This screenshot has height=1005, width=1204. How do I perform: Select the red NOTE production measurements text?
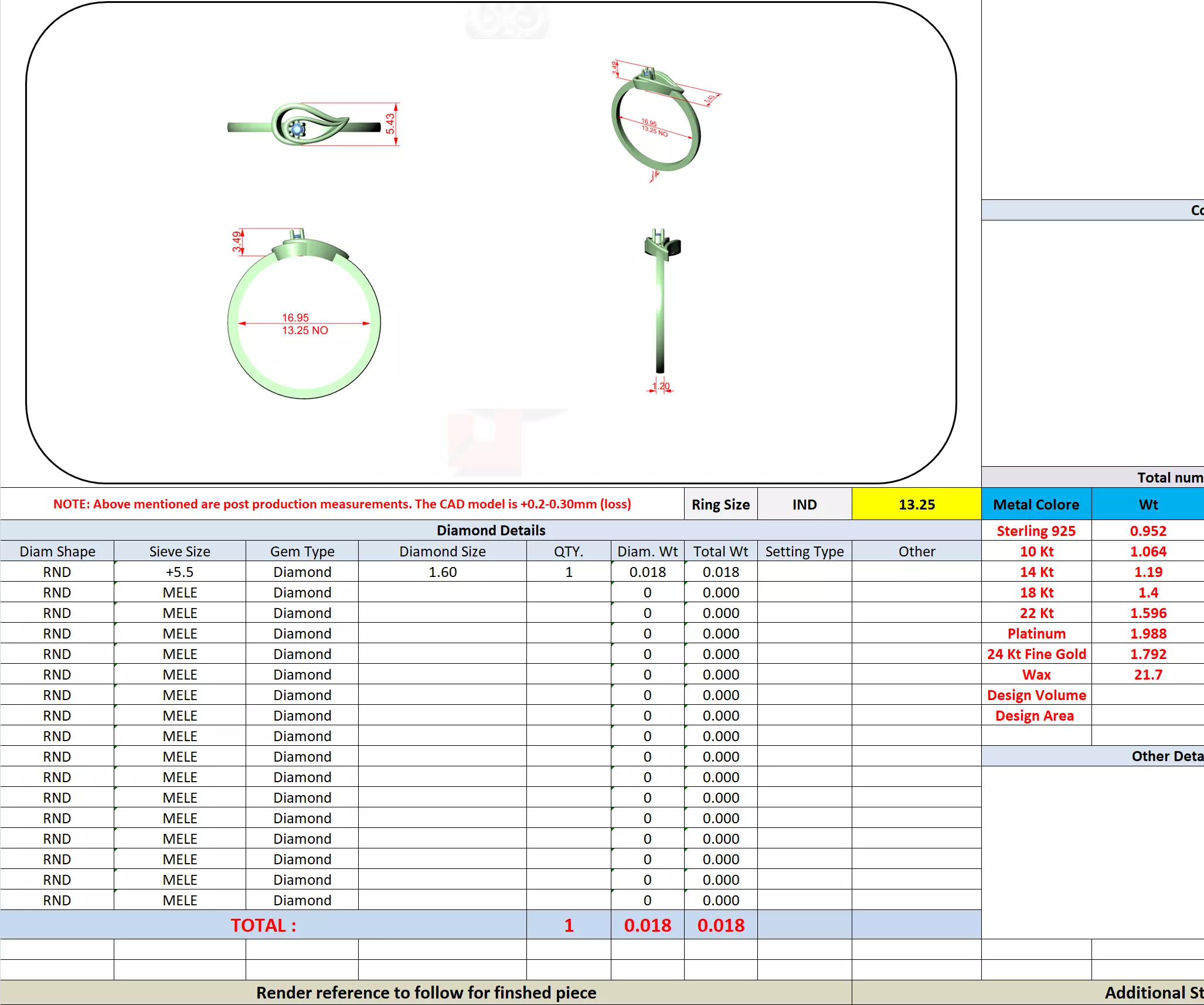point(342,504)
